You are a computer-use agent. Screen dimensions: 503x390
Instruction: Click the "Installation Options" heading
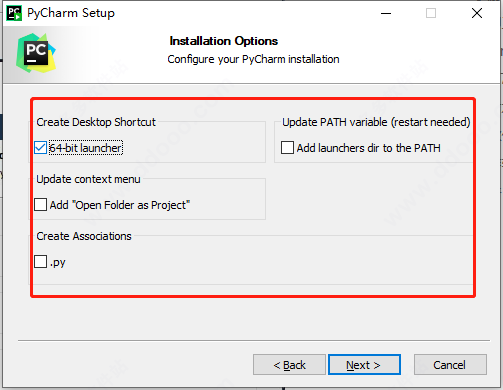224,41
